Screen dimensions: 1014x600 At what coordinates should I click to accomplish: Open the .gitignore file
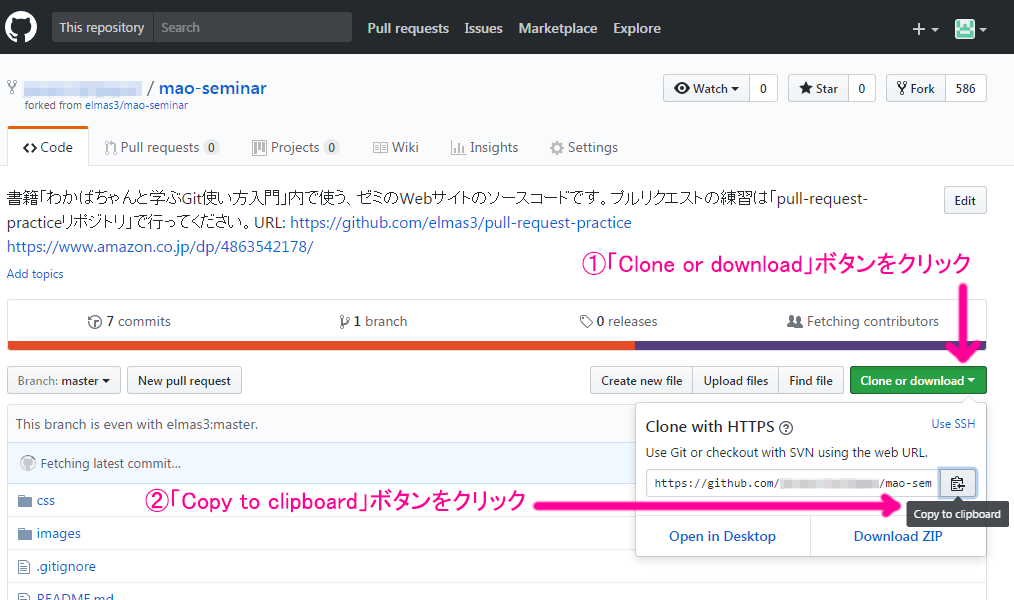[66, 566]
